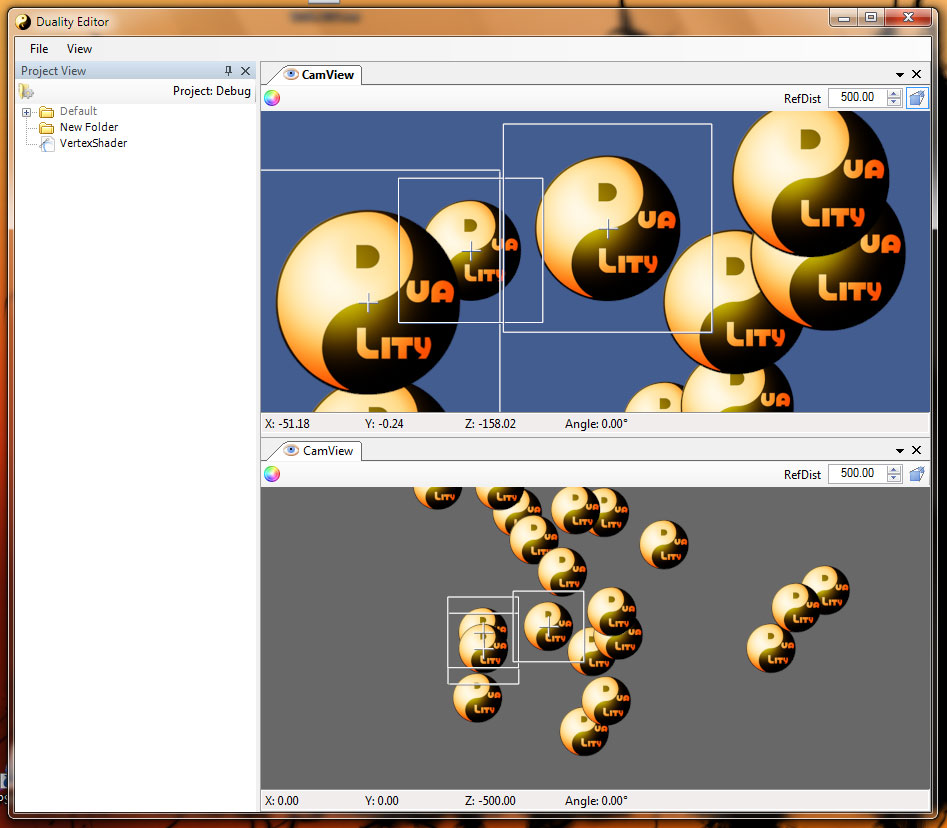Increase RefDist with top CamView up arrow

894,94
